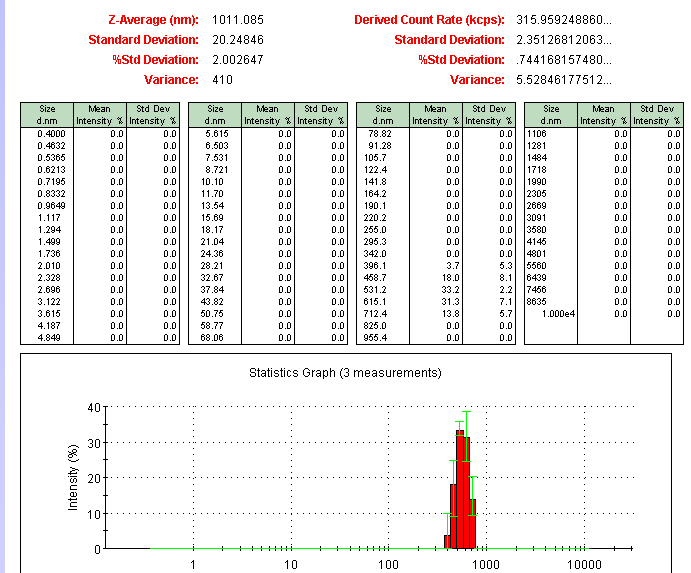Image resolution: width=691 pixels, height=573 pixels.
Task: Click the std dev intensity value 8.1
Action: 506,278
